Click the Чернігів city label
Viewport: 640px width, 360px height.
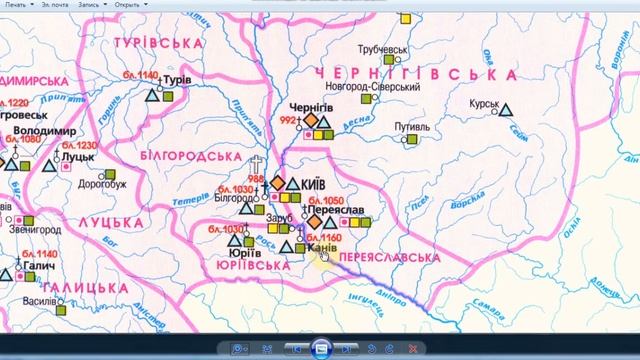tap(311, 108)
